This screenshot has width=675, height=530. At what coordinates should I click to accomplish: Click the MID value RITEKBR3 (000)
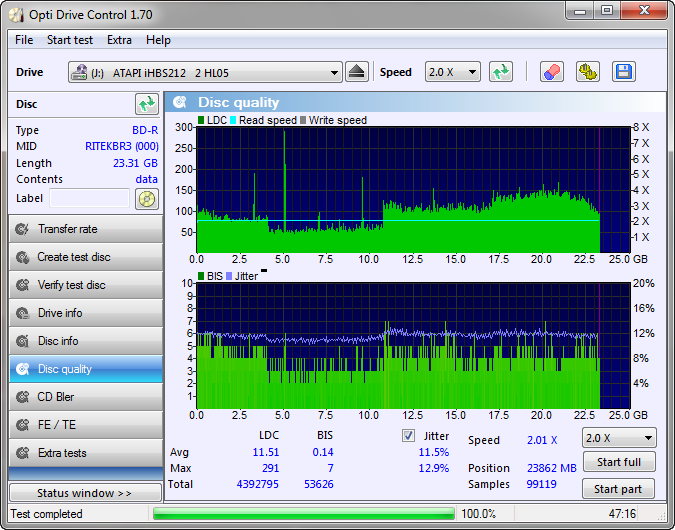point(122,146)
